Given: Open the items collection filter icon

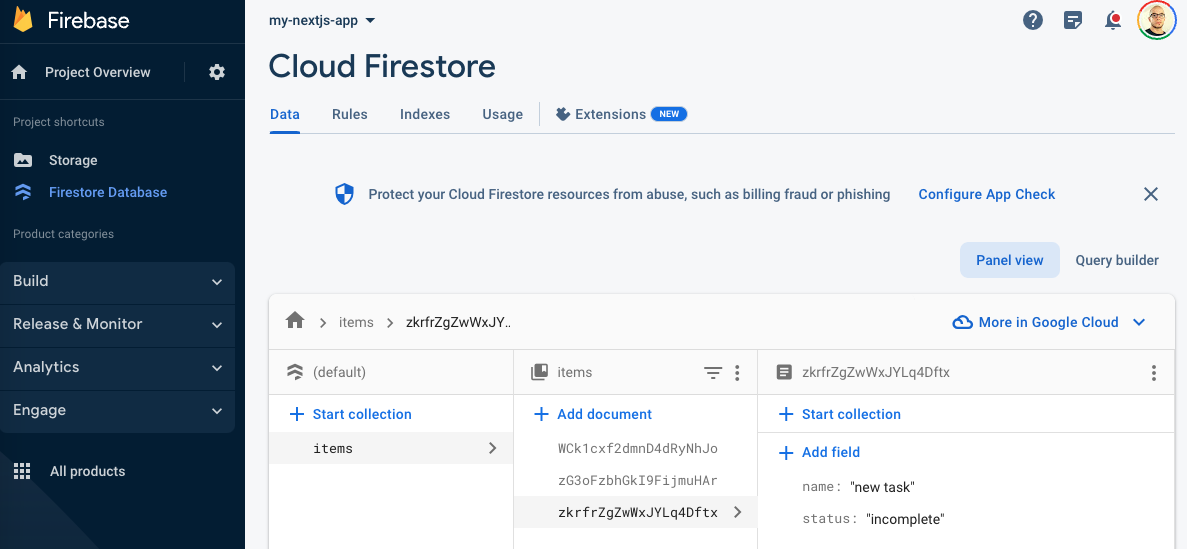Looking at the screenshot, I should (712, 373).
